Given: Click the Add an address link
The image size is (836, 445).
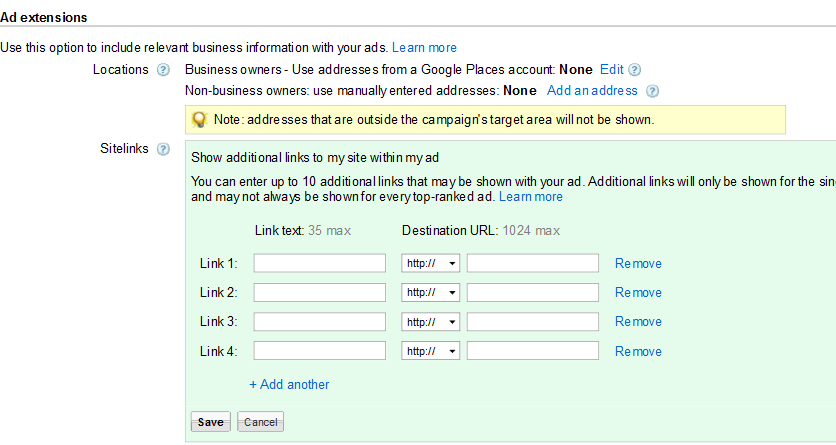Looking at the screenshot, I should point(592,91).
